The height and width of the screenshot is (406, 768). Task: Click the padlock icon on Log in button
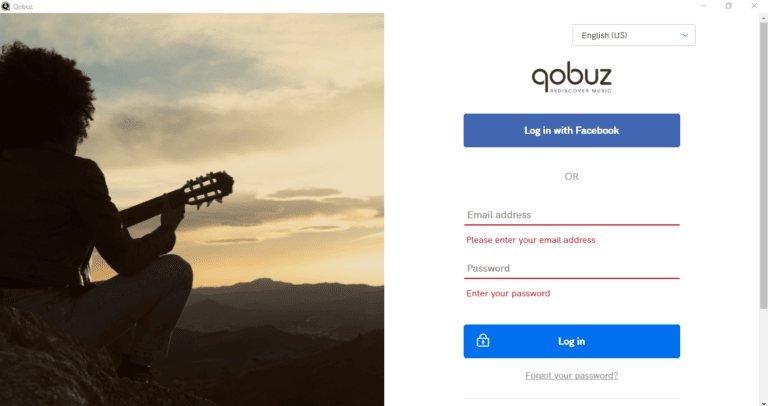[483, 341]
